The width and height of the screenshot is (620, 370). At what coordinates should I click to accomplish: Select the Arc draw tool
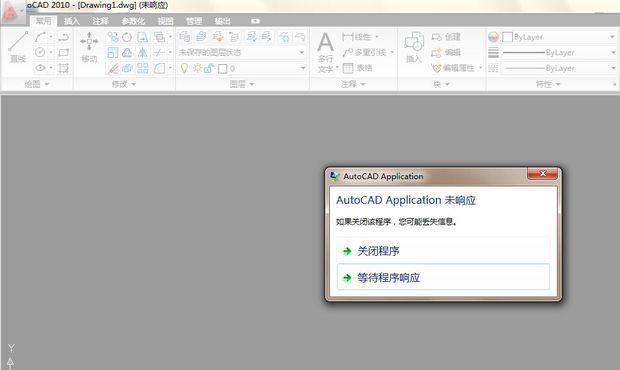40,37
